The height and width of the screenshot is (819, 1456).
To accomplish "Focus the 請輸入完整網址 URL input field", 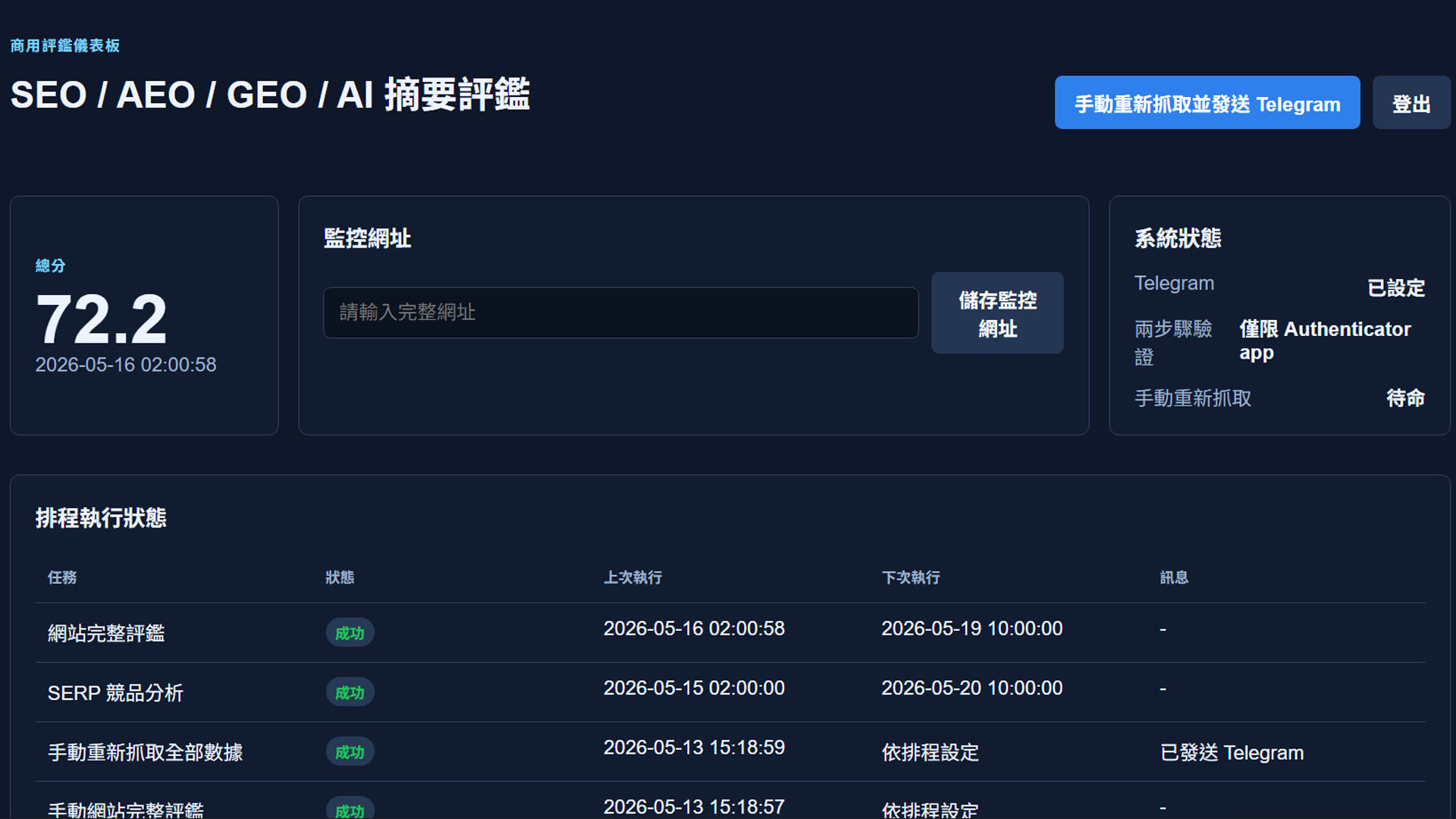I will (621, 312).
